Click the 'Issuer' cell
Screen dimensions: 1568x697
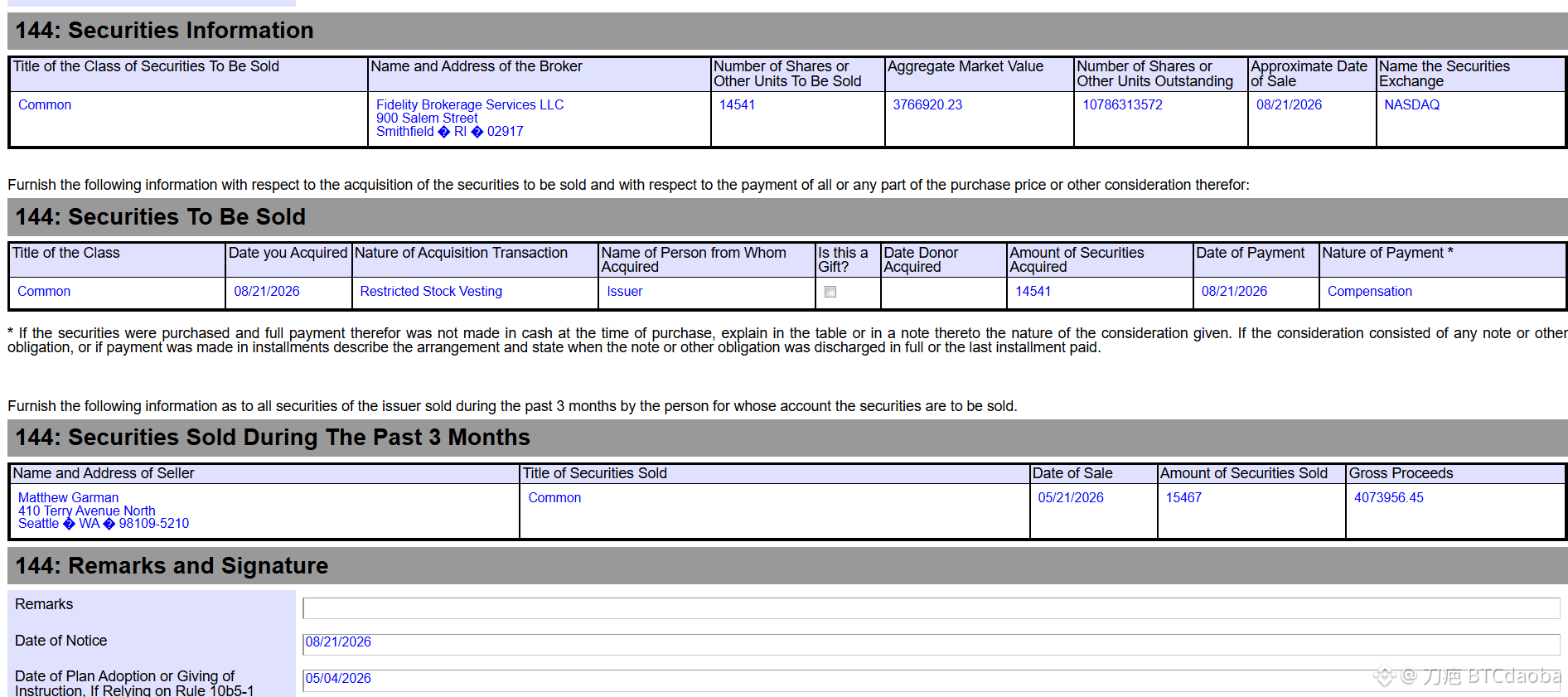click(624, 292)
